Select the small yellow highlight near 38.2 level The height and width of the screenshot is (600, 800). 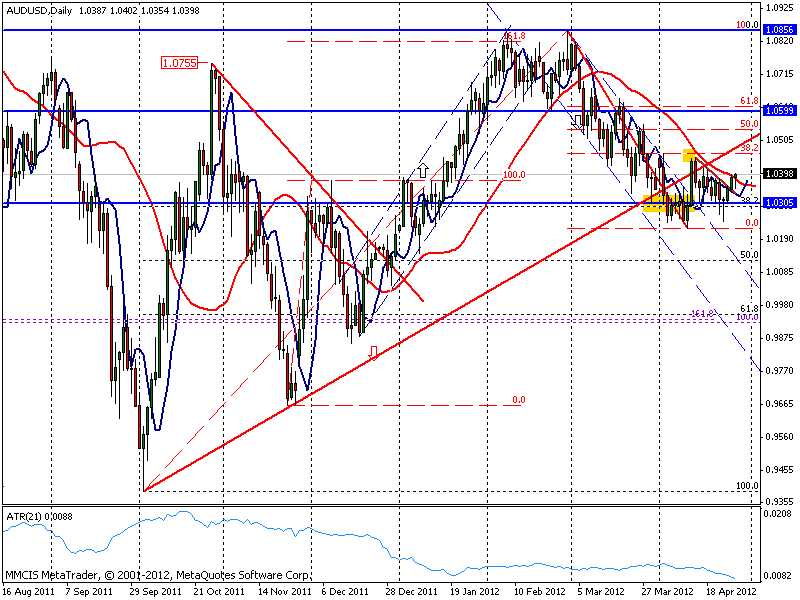(x=689, y=155)
